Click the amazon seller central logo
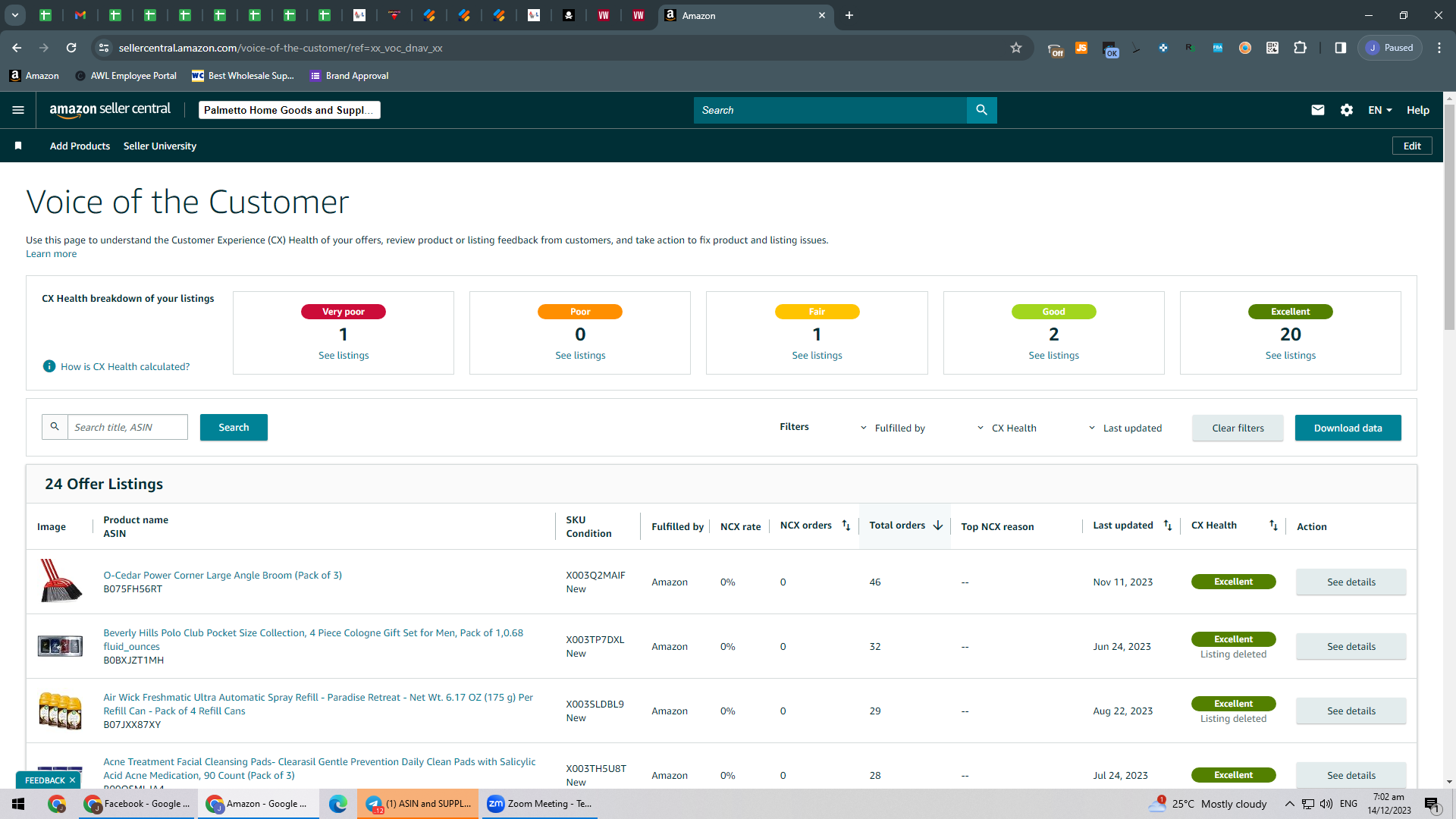The width and height of the screenshot is (1456, 819). 111,110
